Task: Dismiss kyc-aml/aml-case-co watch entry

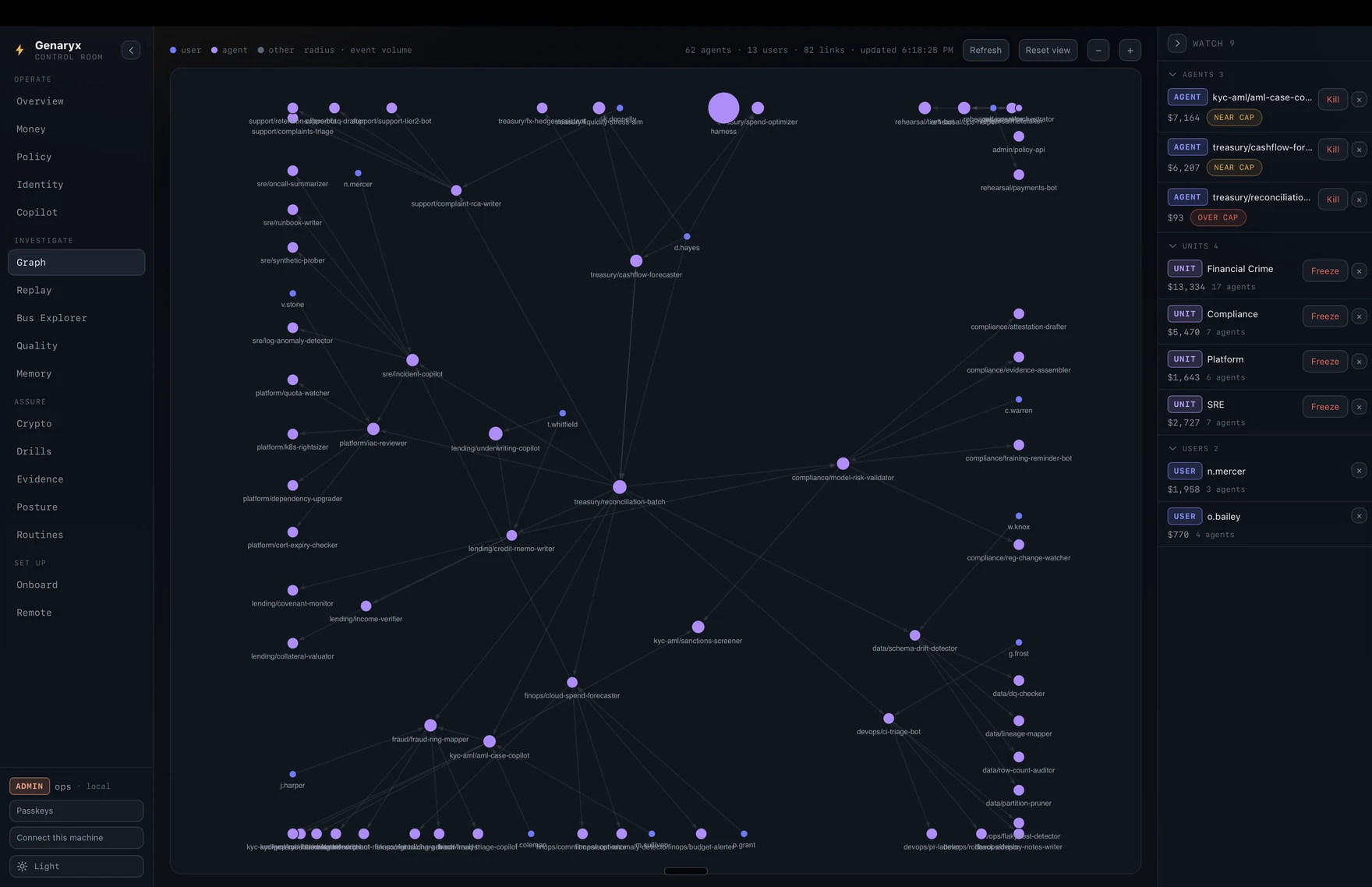Action: point(1359,99)
